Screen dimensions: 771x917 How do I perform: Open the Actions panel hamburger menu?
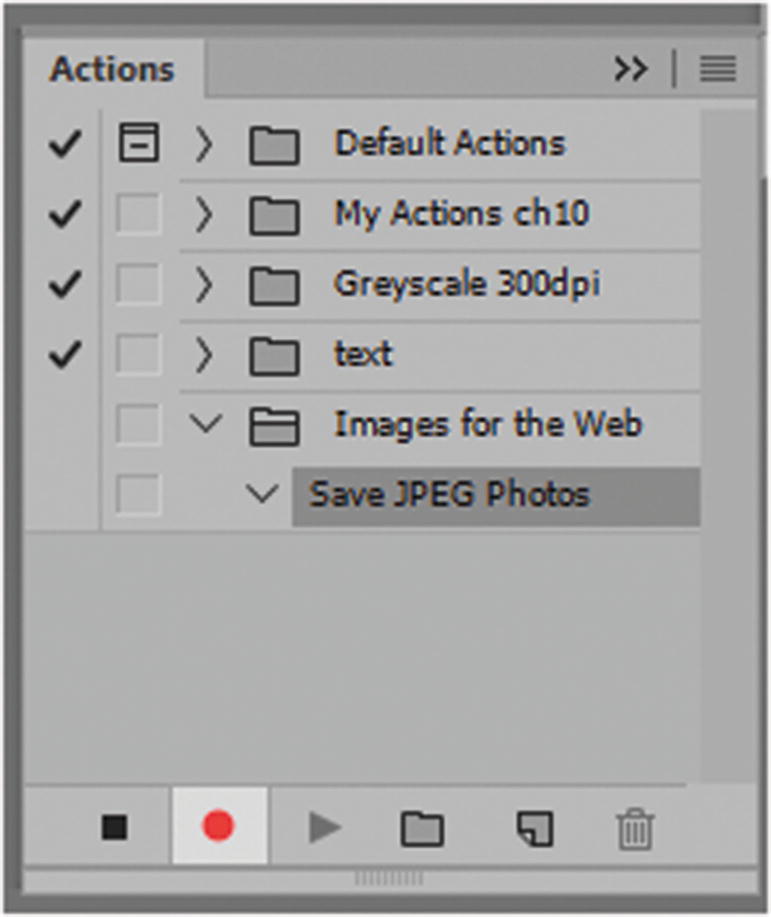pyautogui.click(x=717, y=69)
